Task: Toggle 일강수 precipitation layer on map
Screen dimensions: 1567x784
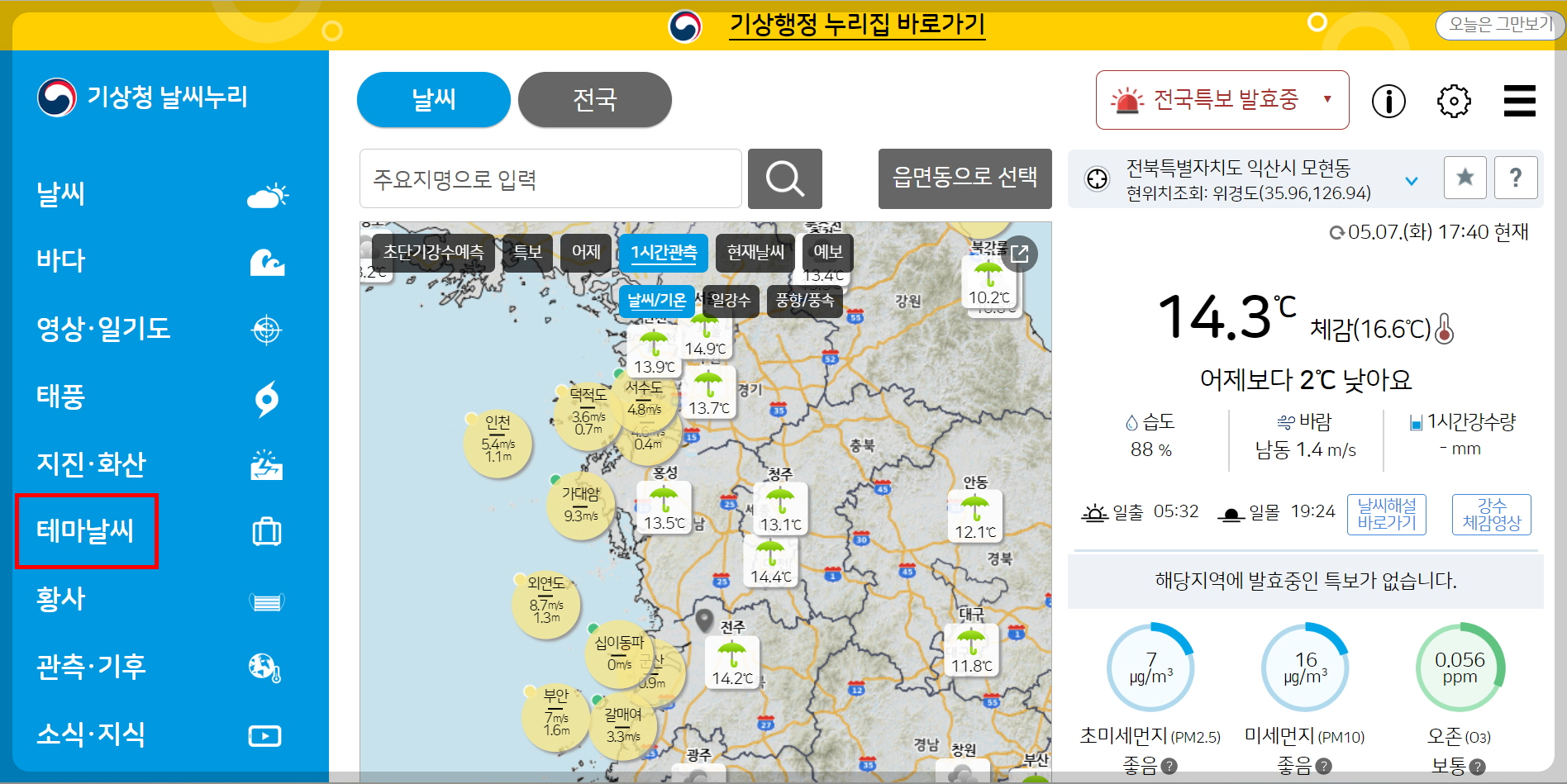Action: pos(731,302)
